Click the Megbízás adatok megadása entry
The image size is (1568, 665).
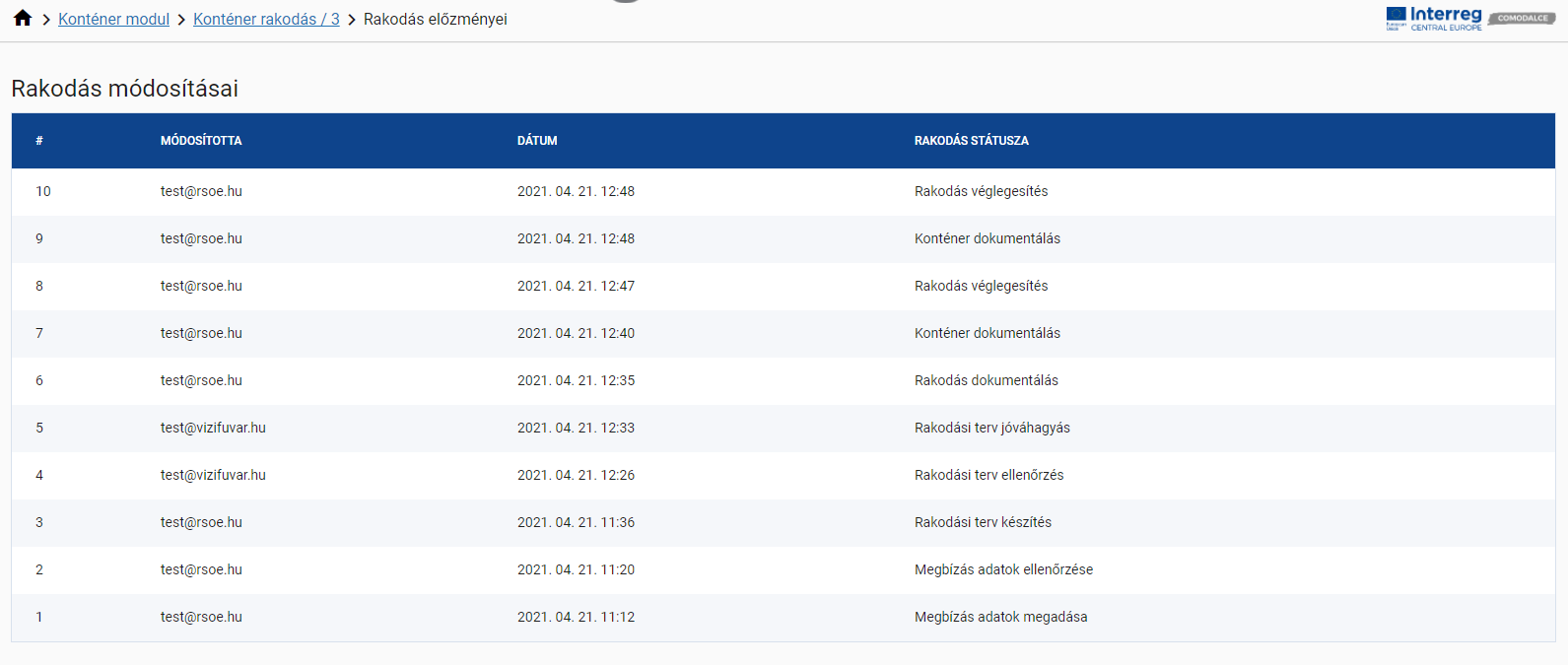click(x=1000, y=618)
